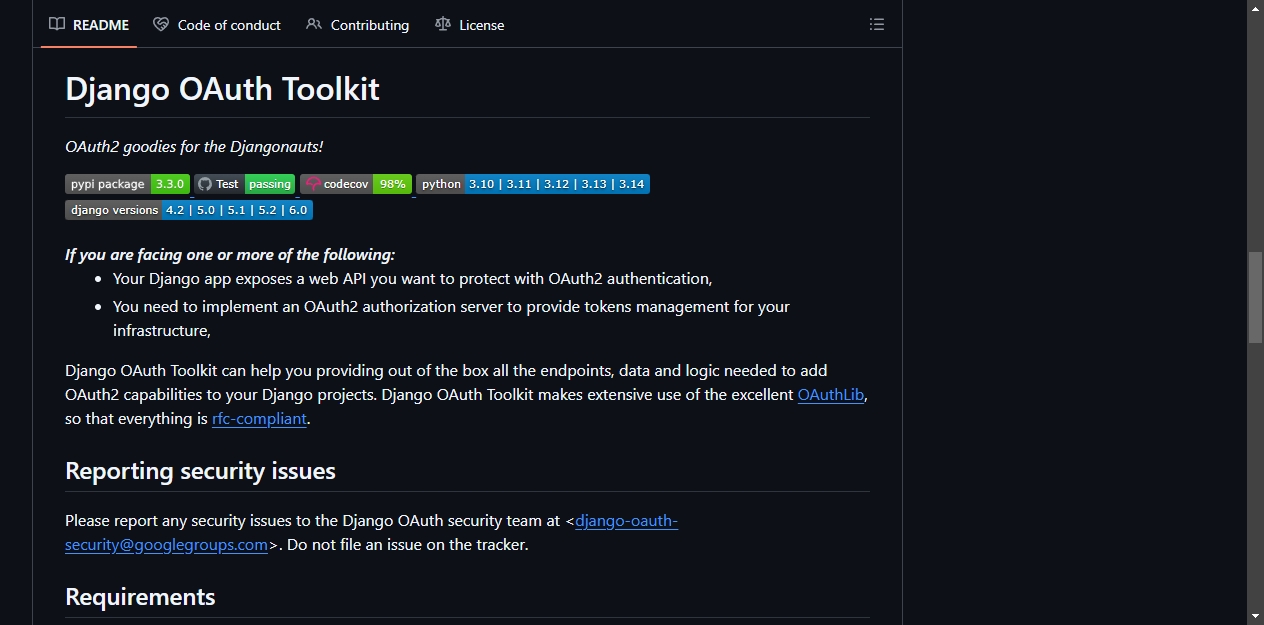Open the Contributing tab
The width and height of the screenshot is (1264, 625).
[358, 25]
